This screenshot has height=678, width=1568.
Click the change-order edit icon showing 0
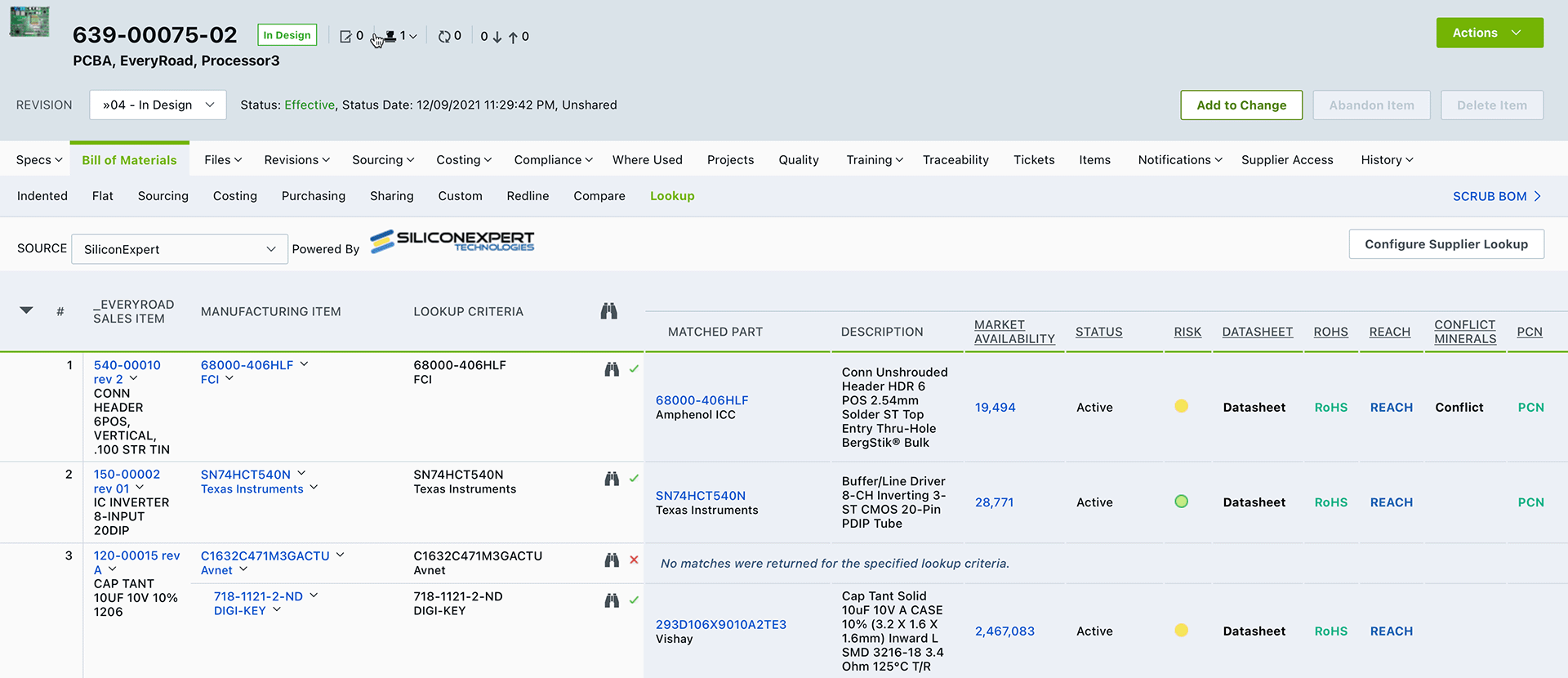(345, 36)
